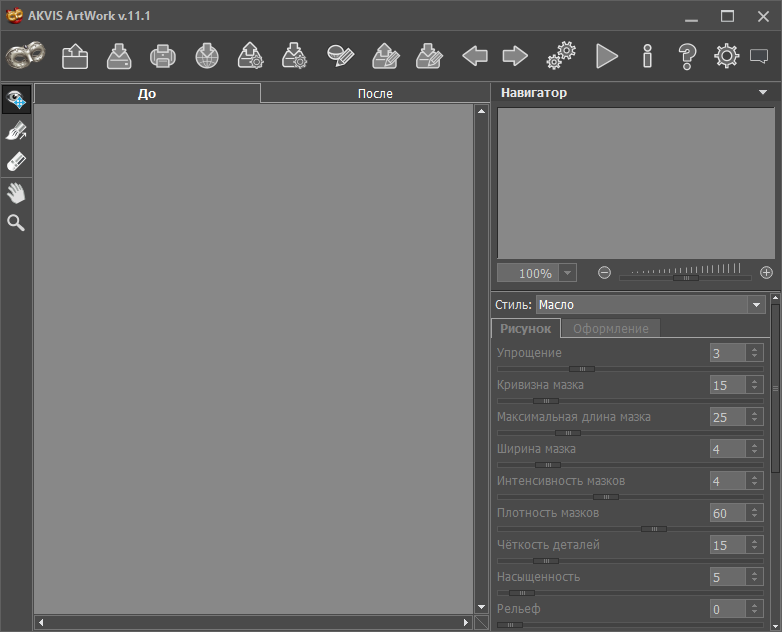Click the Print image icon

(x=163, y=56)
